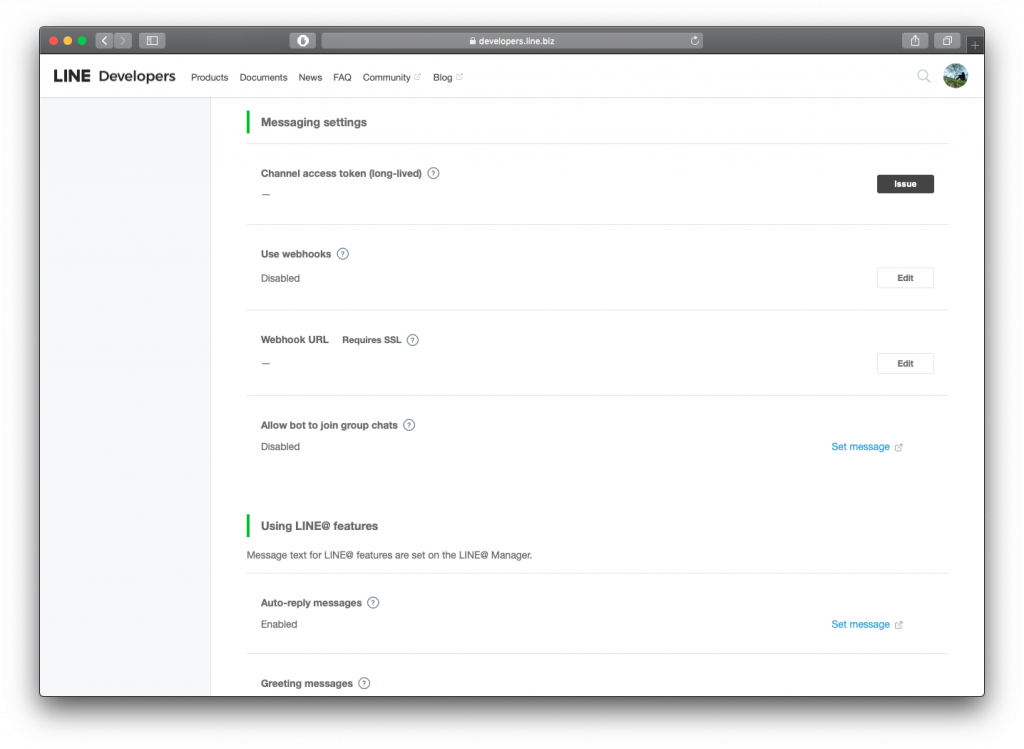Open the Community external link
Viewport: 1024px width, 749px height.
coord(392,77)
